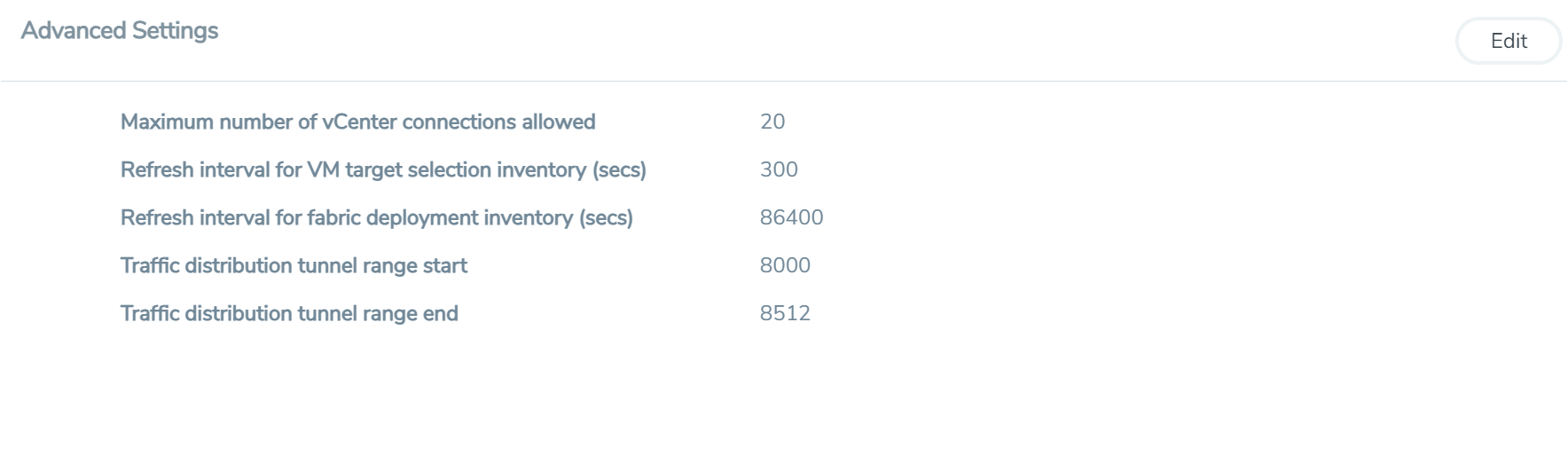The image size is (1568, 464).
Task: Click the tunnel range start value 8000
Action: point(785,265)
